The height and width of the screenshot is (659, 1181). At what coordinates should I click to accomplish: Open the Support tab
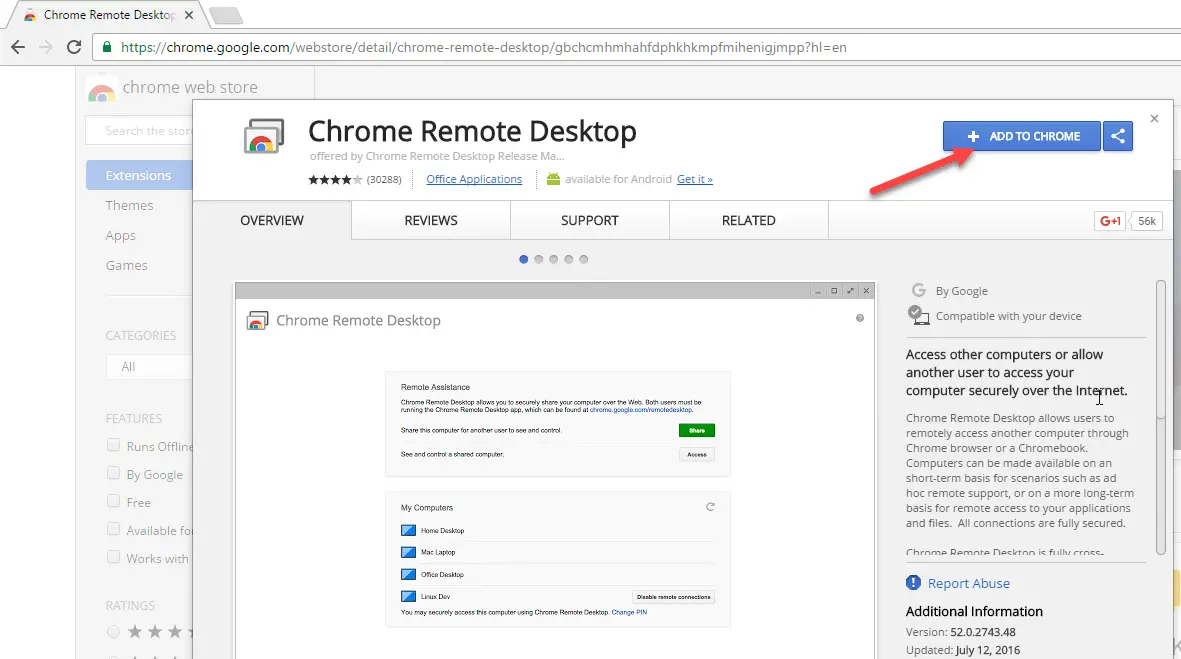(x=590, y=221)
